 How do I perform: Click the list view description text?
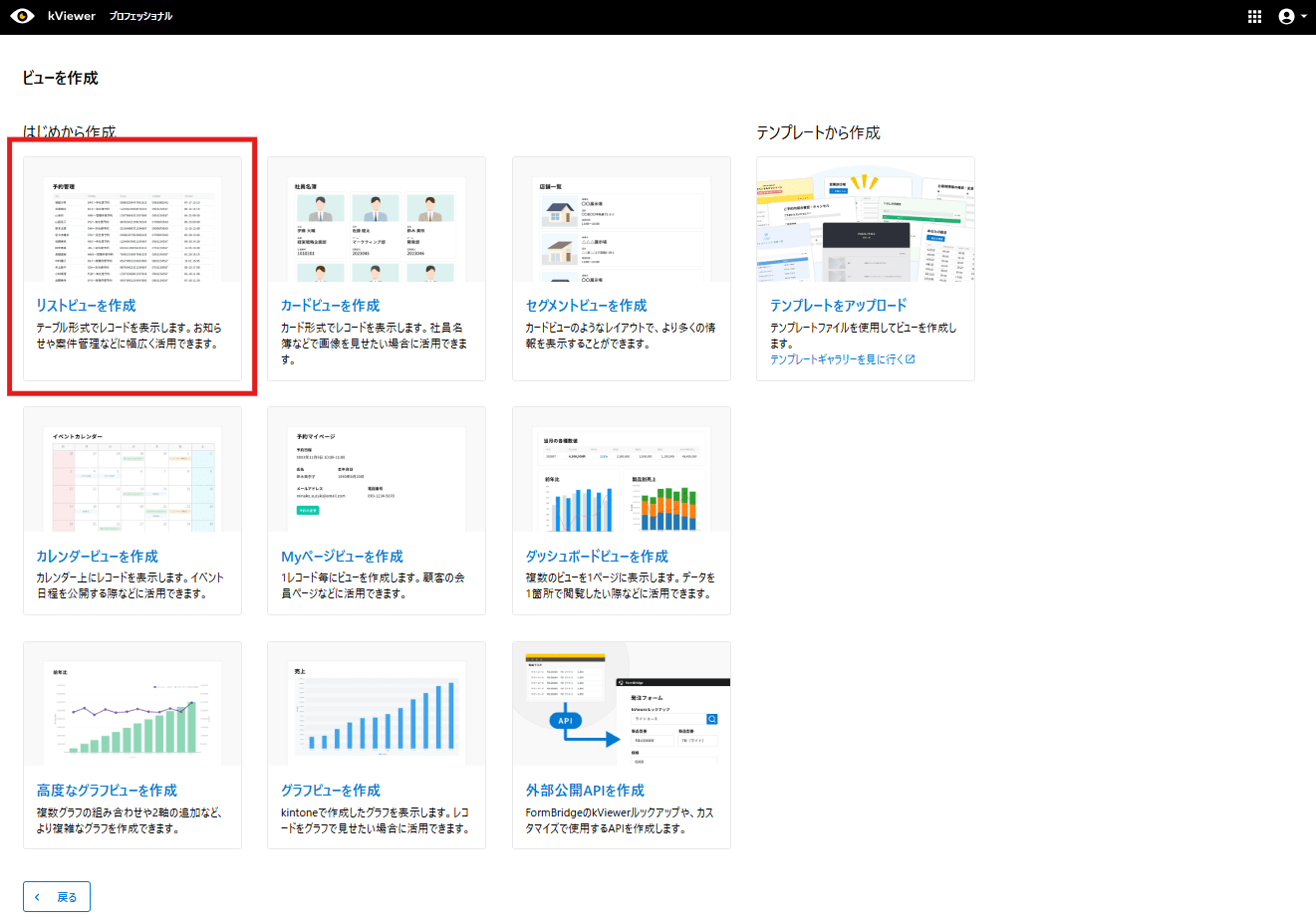pyautogui.click(x=129, y=336)
